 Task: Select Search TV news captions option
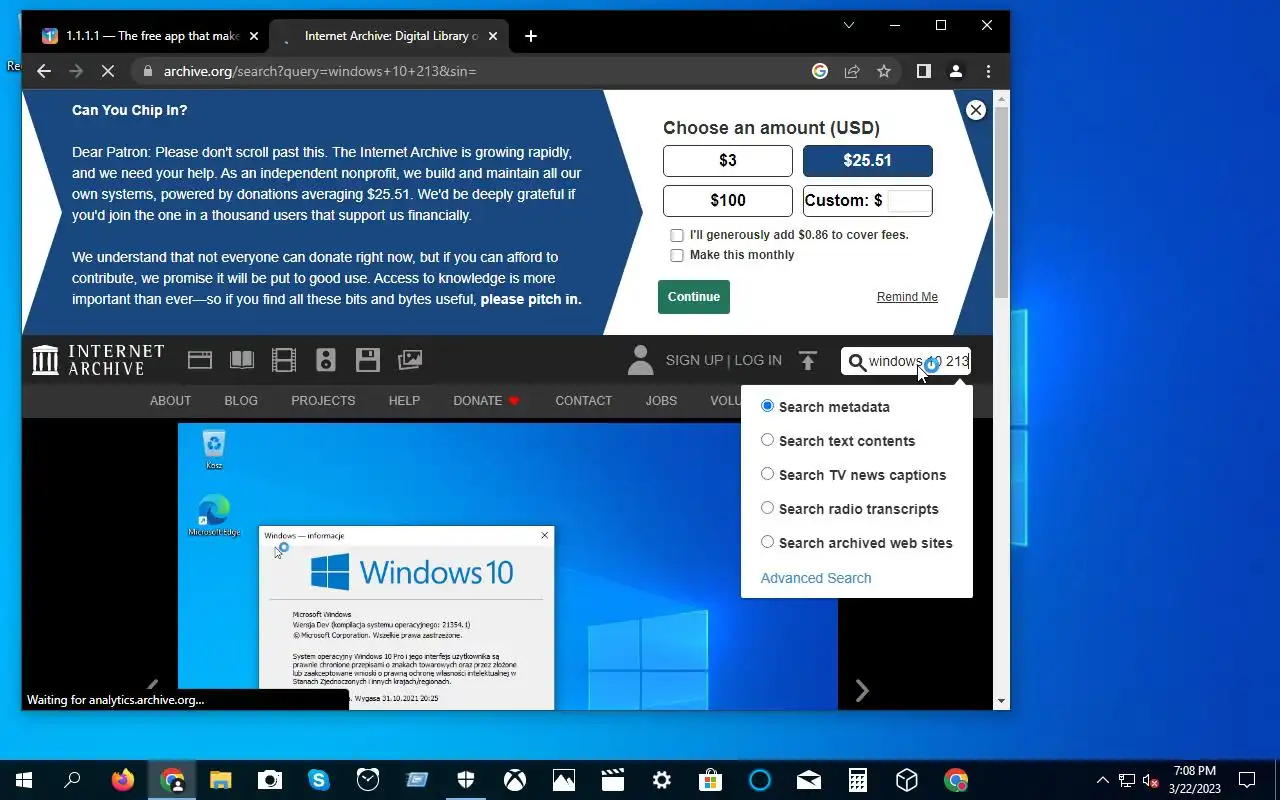767,474
